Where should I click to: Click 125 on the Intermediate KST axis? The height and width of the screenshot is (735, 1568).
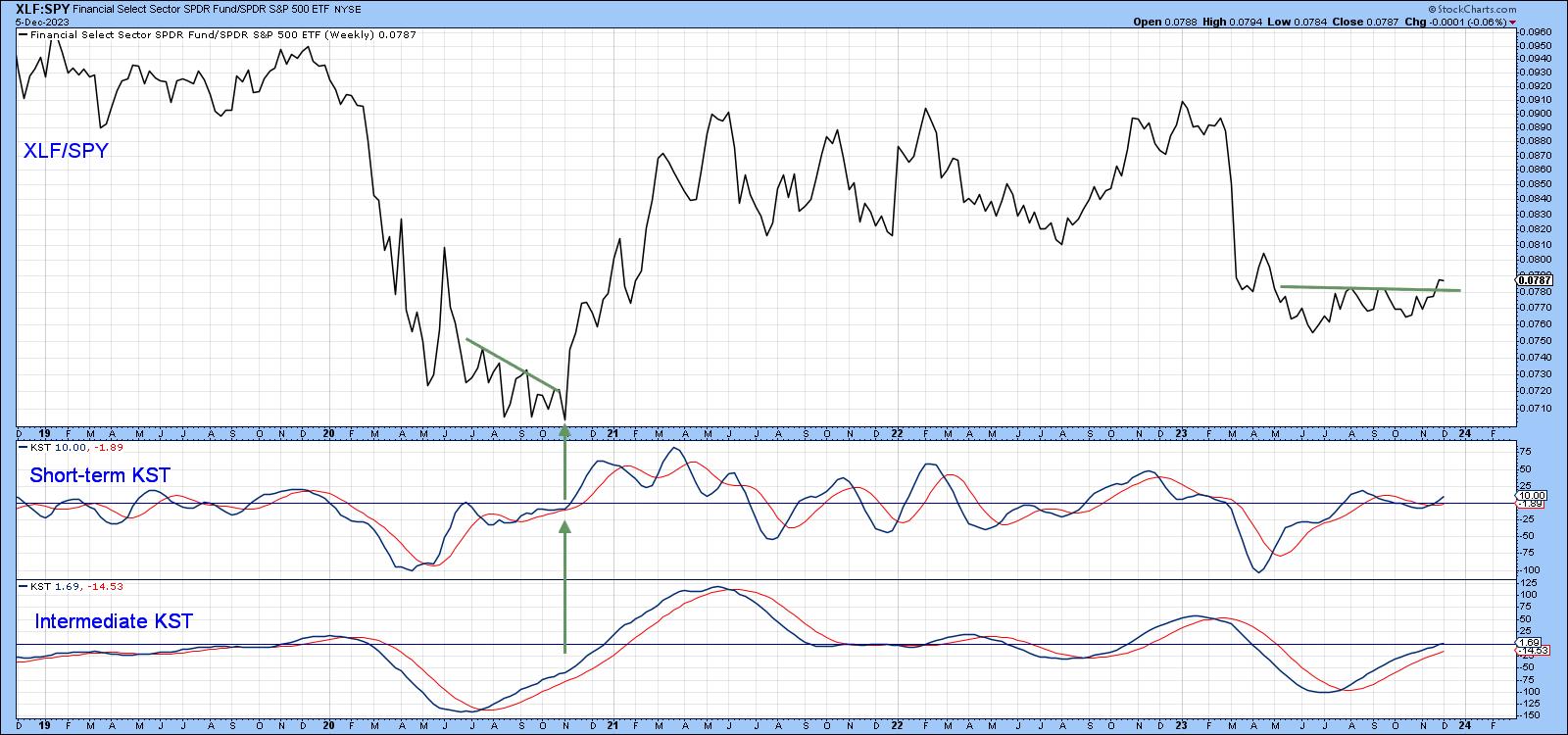pos(1527,583)
